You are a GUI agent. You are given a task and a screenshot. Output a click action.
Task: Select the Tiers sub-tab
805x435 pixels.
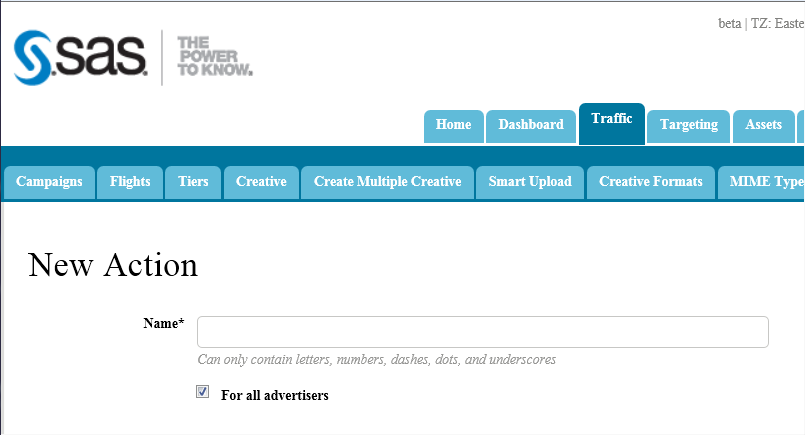pyautogui.click(x=193, y=182)
